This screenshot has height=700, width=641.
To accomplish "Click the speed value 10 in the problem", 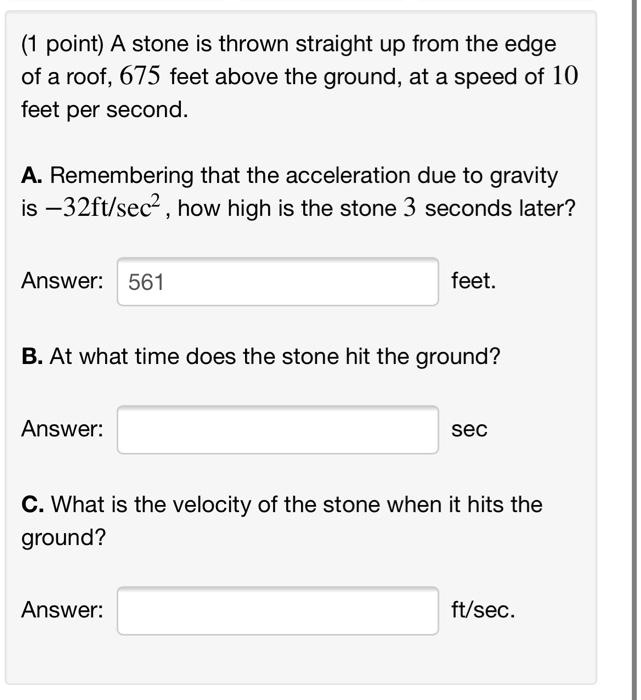I will coord(564,77).
